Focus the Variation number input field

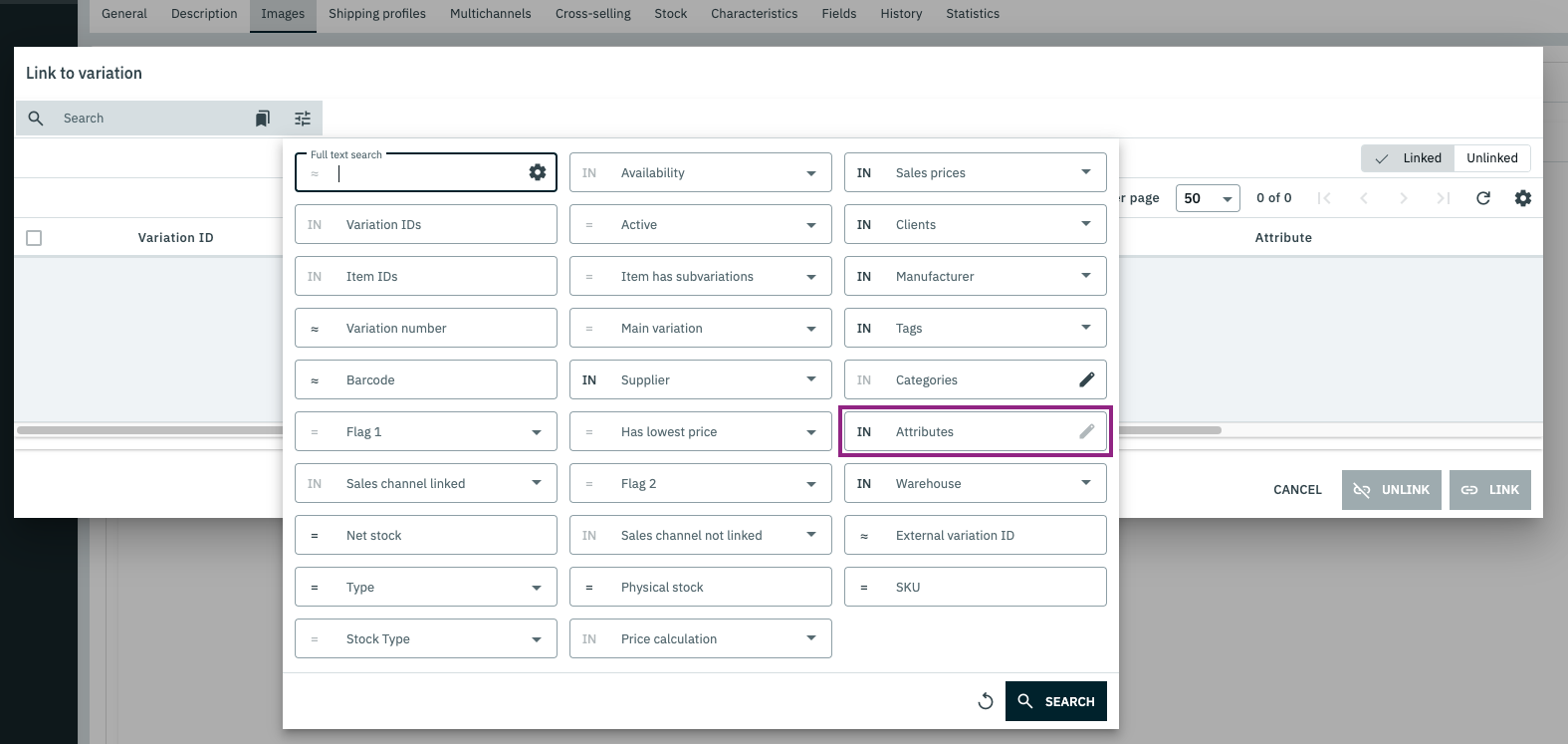tap(438, 328)
